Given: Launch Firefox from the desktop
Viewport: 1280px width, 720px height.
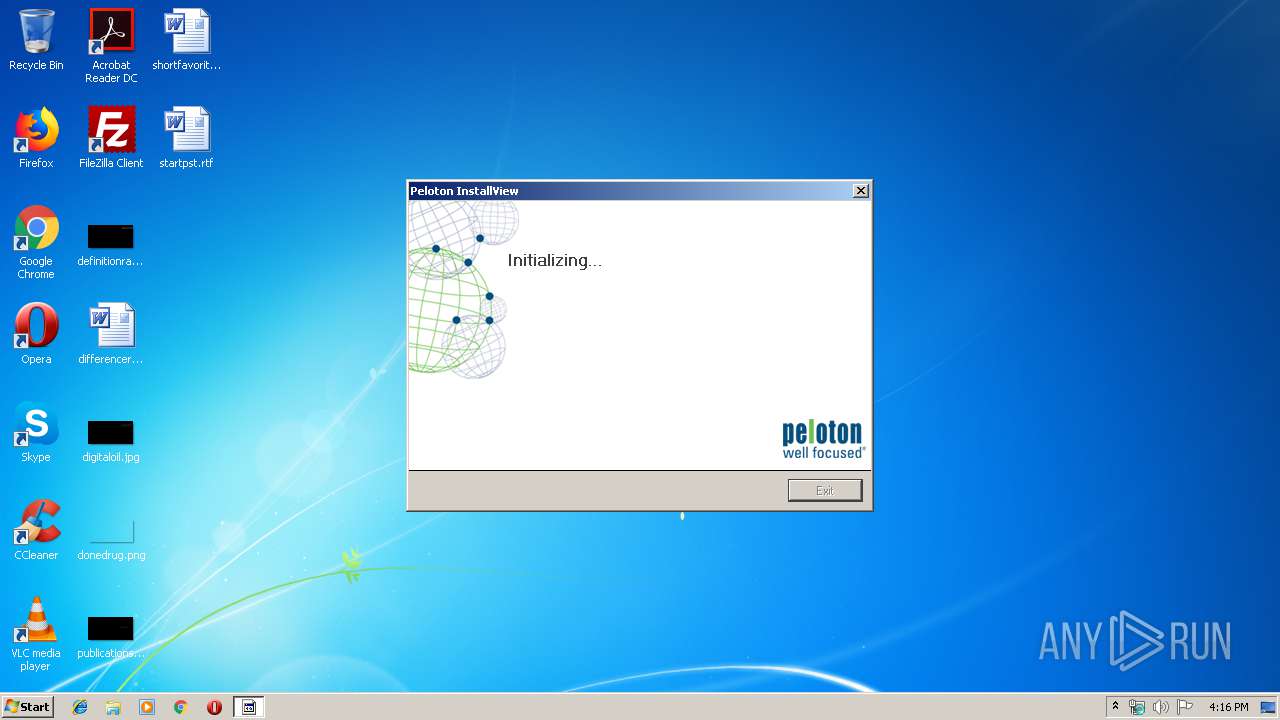Looking at the screenshot, I should tap(36, 138).
